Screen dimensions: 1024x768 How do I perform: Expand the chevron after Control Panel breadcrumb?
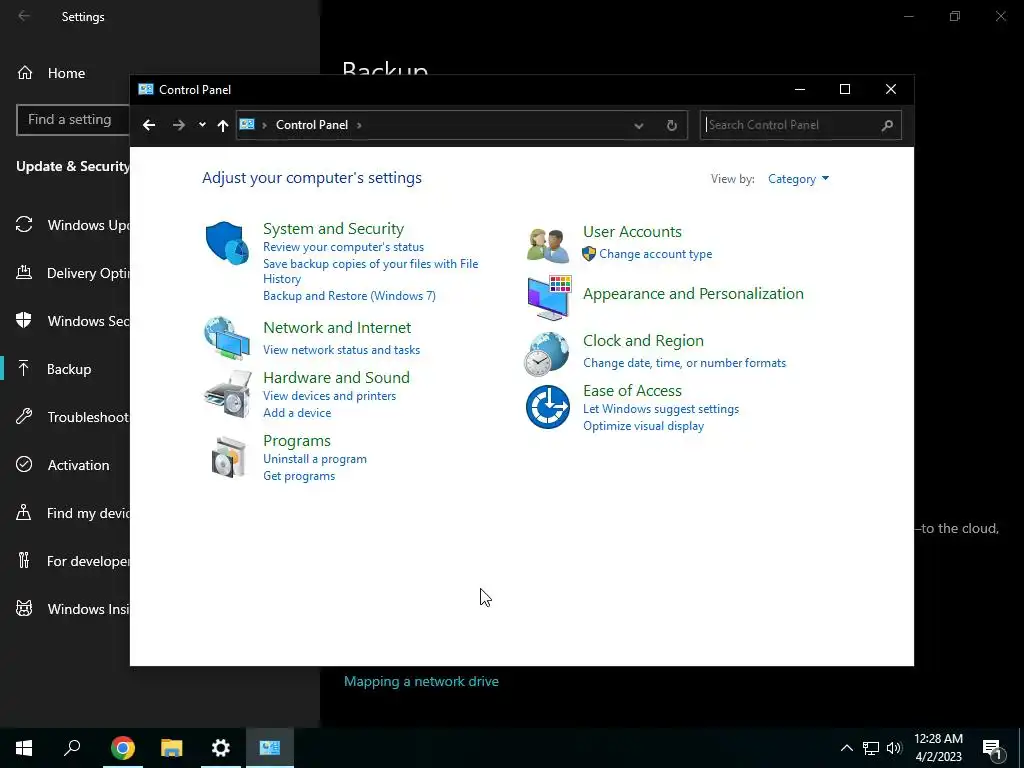pos(359,125)
